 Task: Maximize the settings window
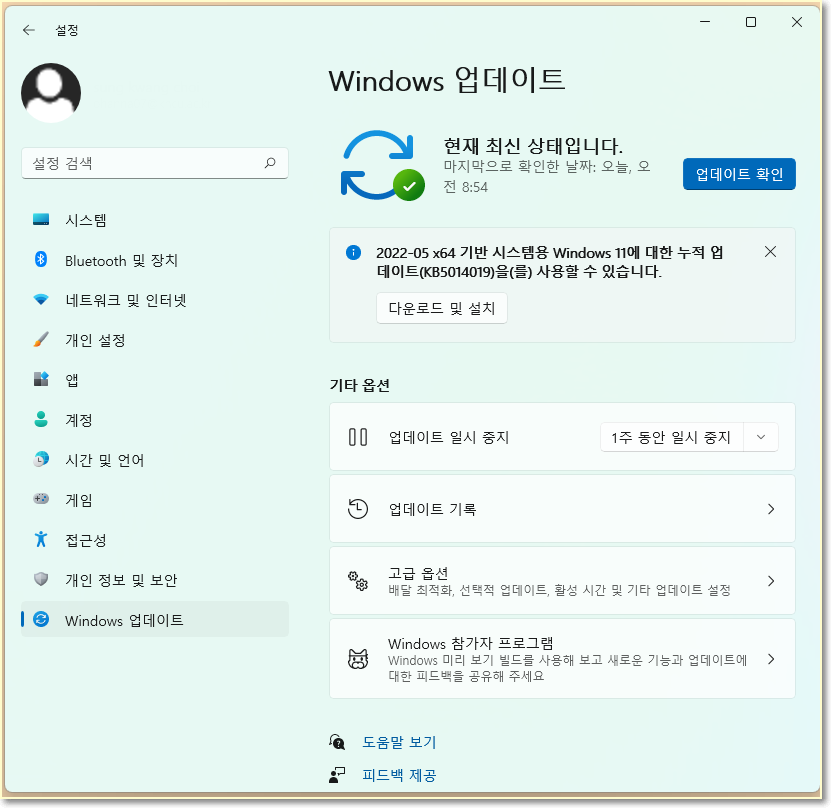750,22
